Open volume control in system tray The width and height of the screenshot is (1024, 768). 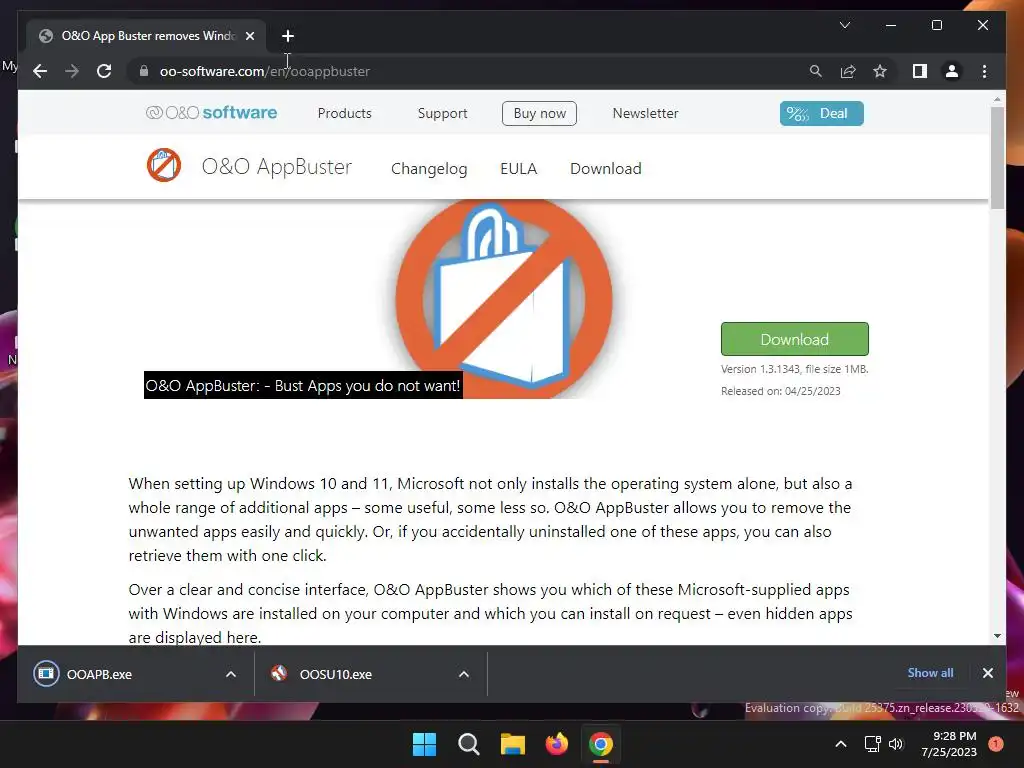896,744
